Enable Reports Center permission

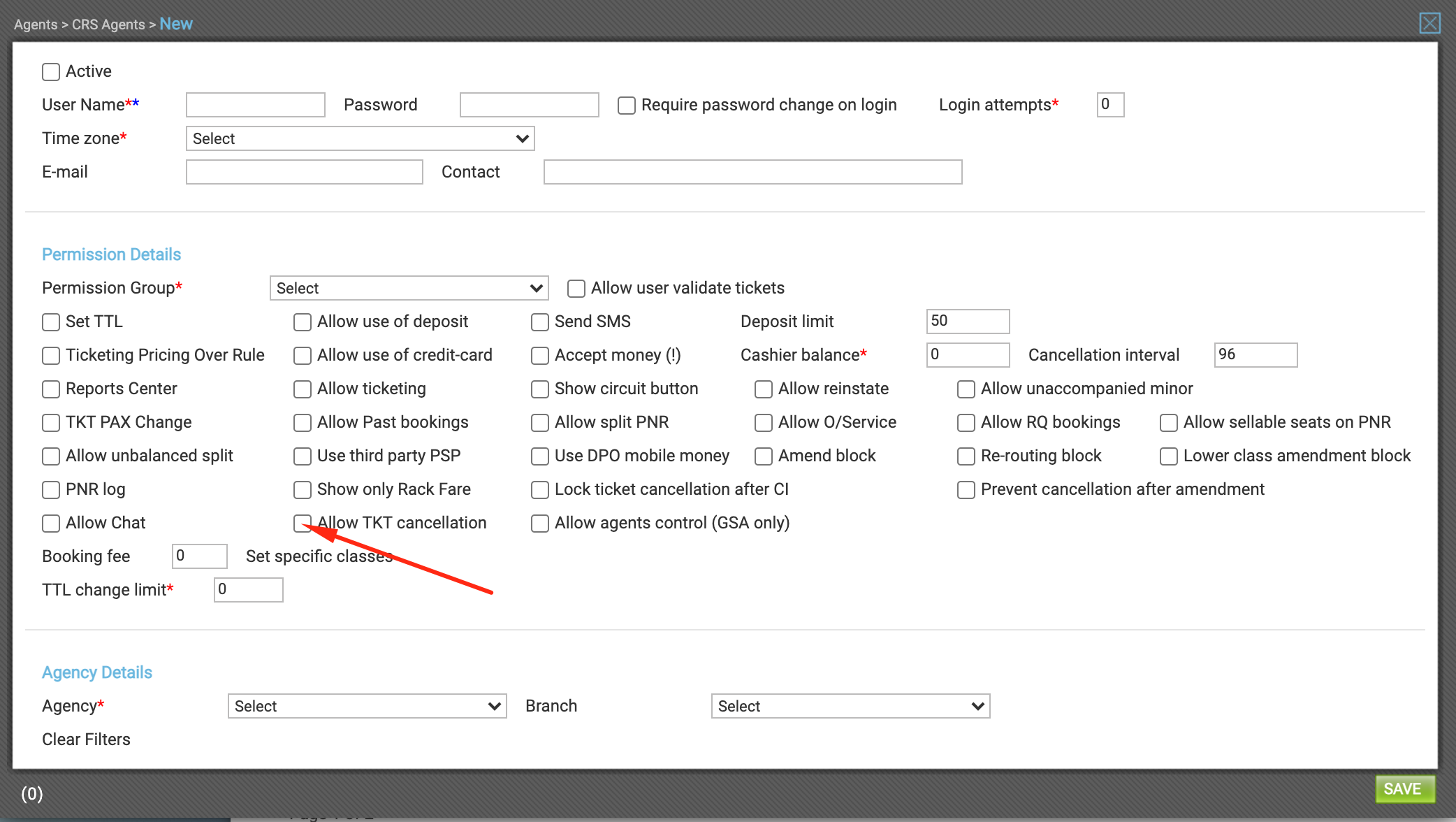51,389
